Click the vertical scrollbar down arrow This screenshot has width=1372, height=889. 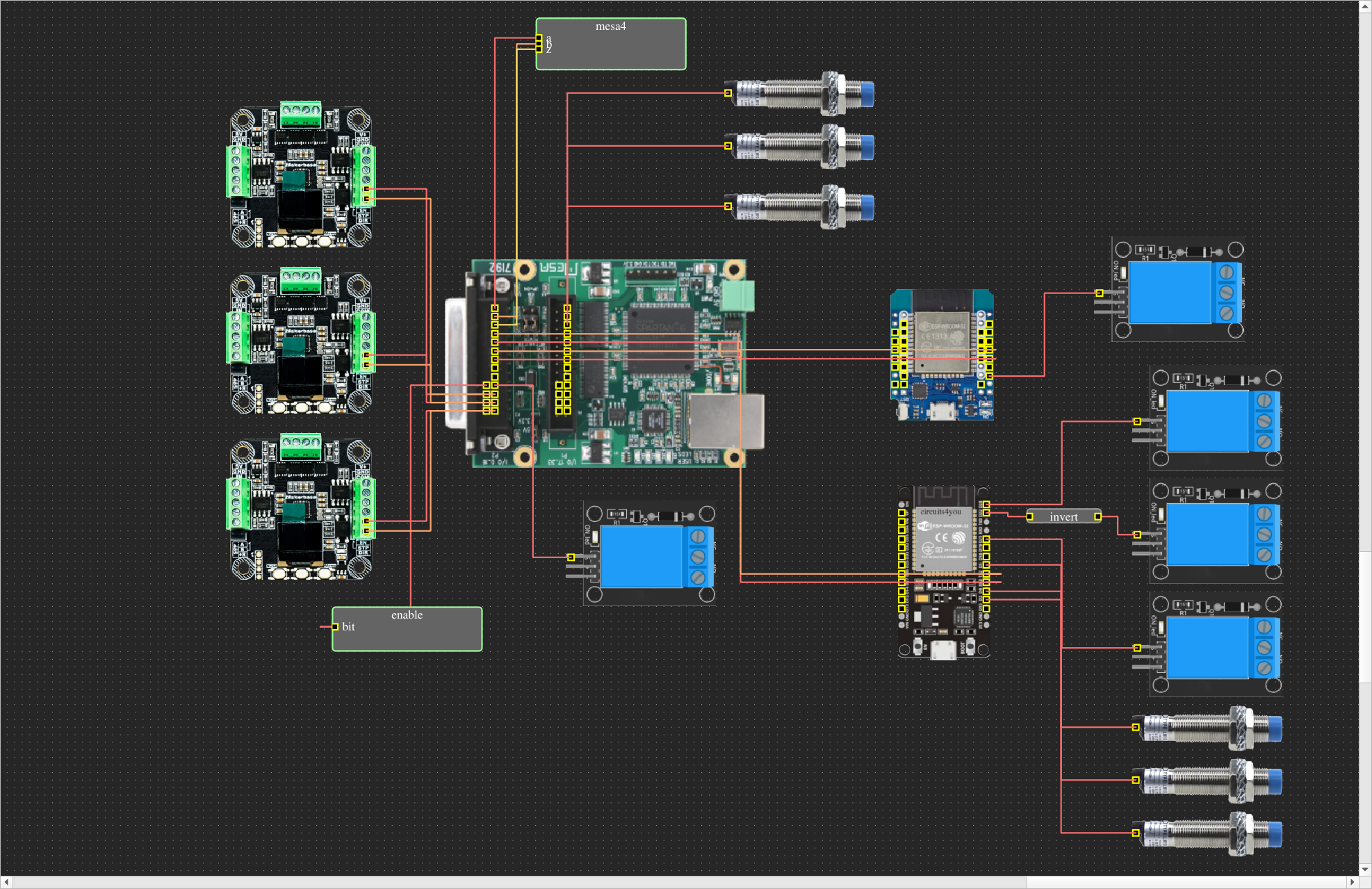(1365, 869)
